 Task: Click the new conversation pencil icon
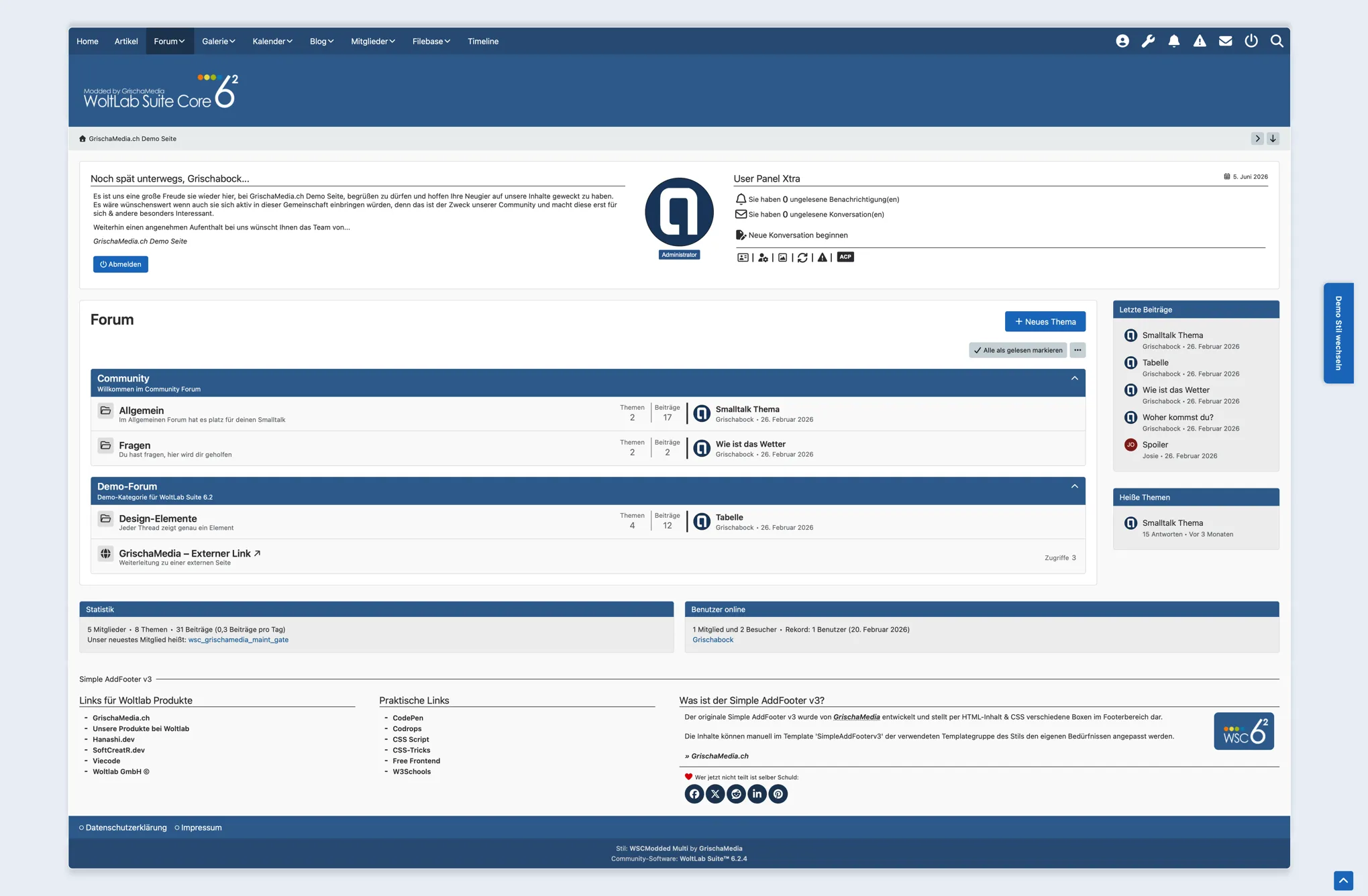point(741,235)
